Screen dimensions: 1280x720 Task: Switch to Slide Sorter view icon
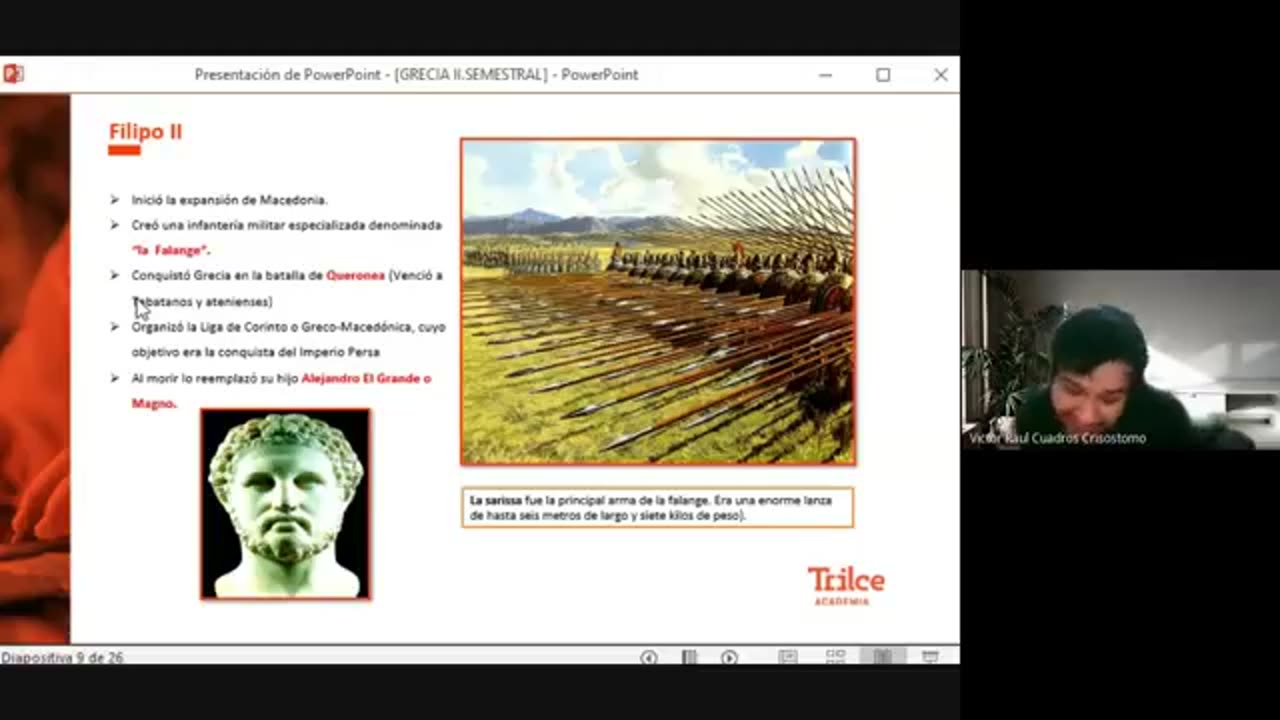pos(835,657)
